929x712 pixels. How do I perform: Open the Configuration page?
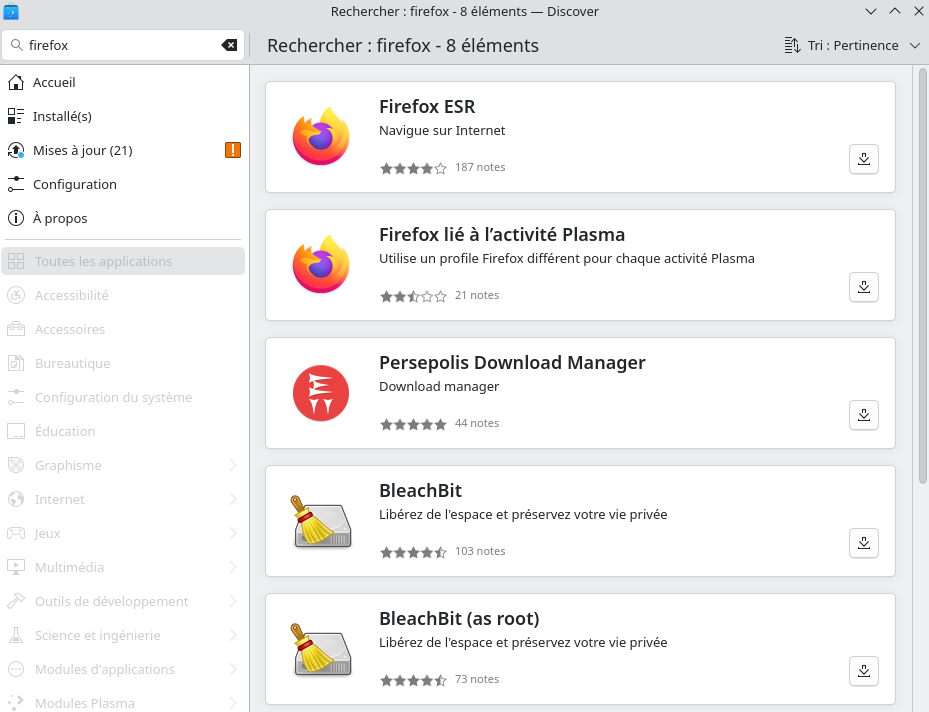pyautogui.click(x=74, y=184)
